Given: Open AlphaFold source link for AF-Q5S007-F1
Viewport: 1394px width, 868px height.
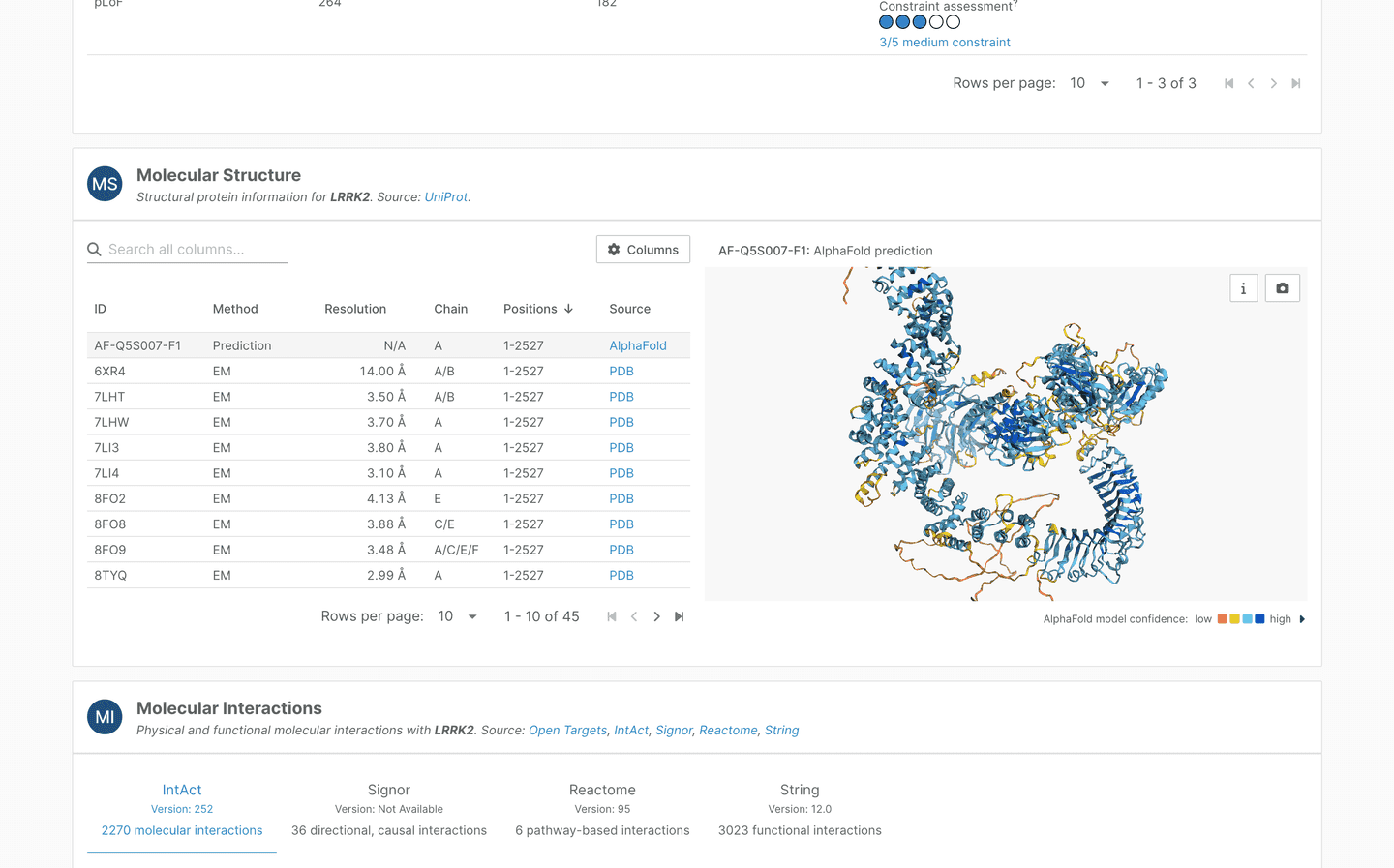Looking at the screenshot, I should tap(638, 345).
